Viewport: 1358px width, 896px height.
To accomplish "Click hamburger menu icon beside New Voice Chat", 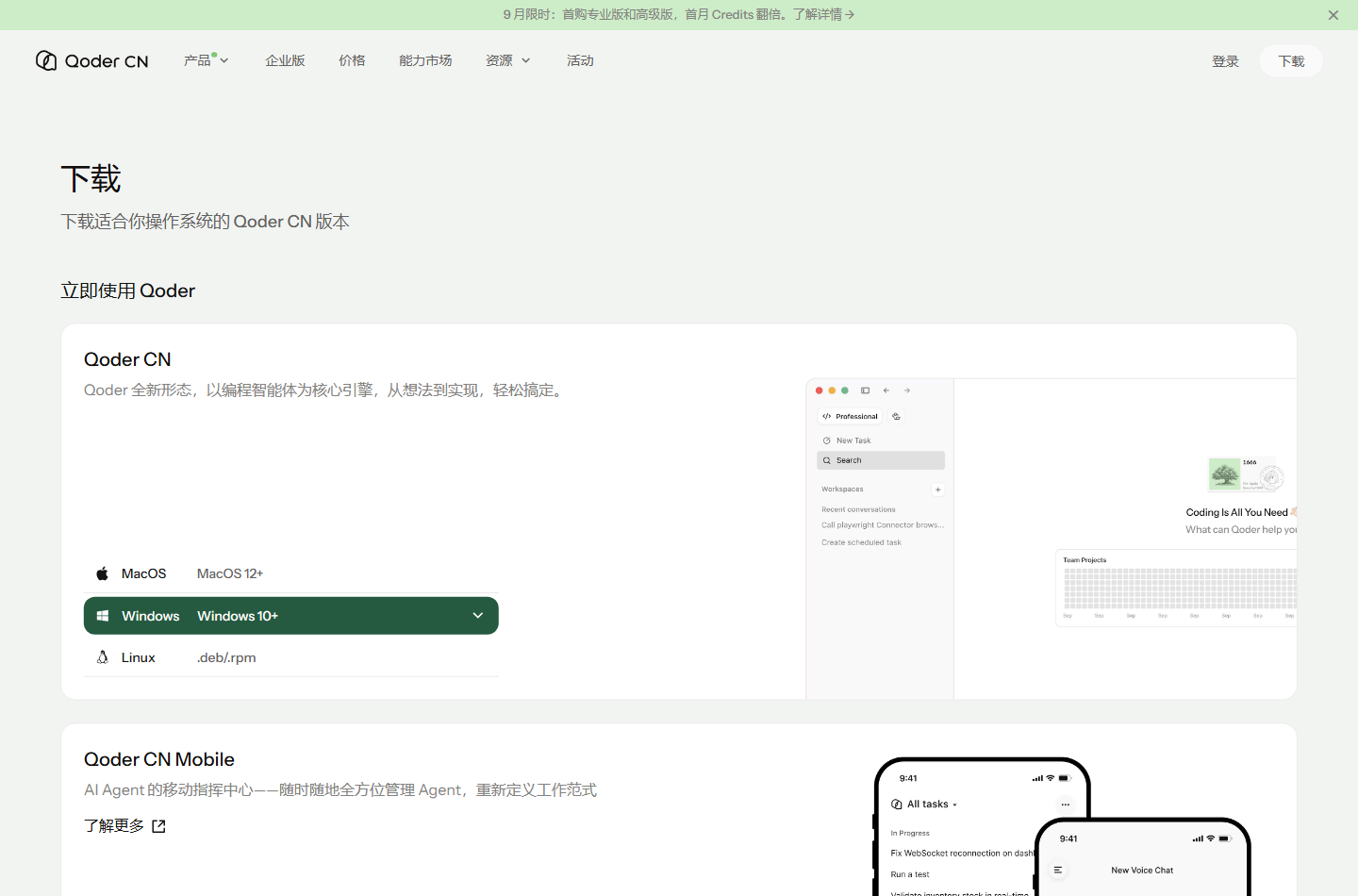I will (1058, 871).
